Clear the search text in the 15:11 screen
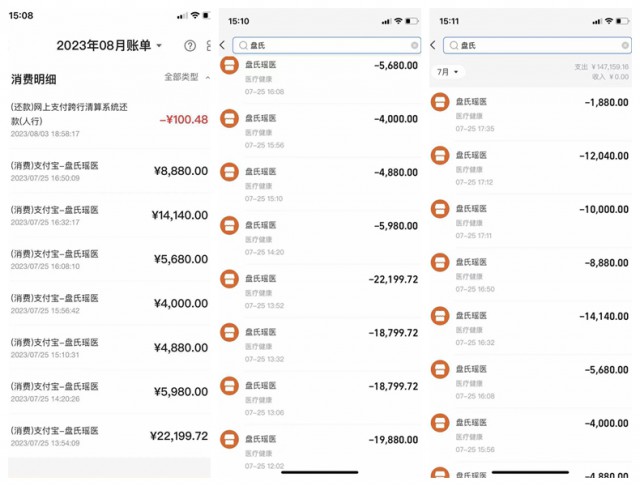 625,45
